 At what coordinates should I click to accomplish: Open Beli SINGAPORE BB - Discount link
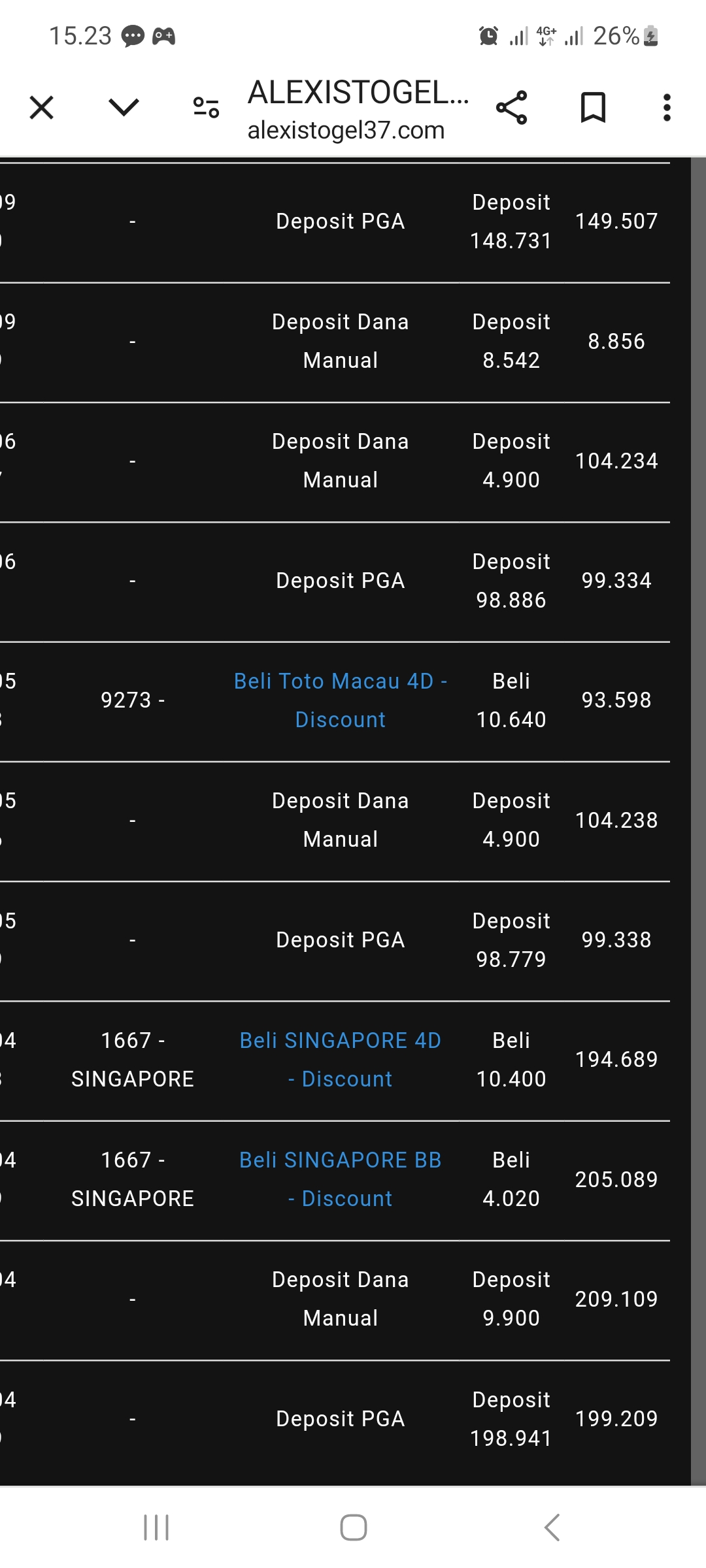(340, 1179)
